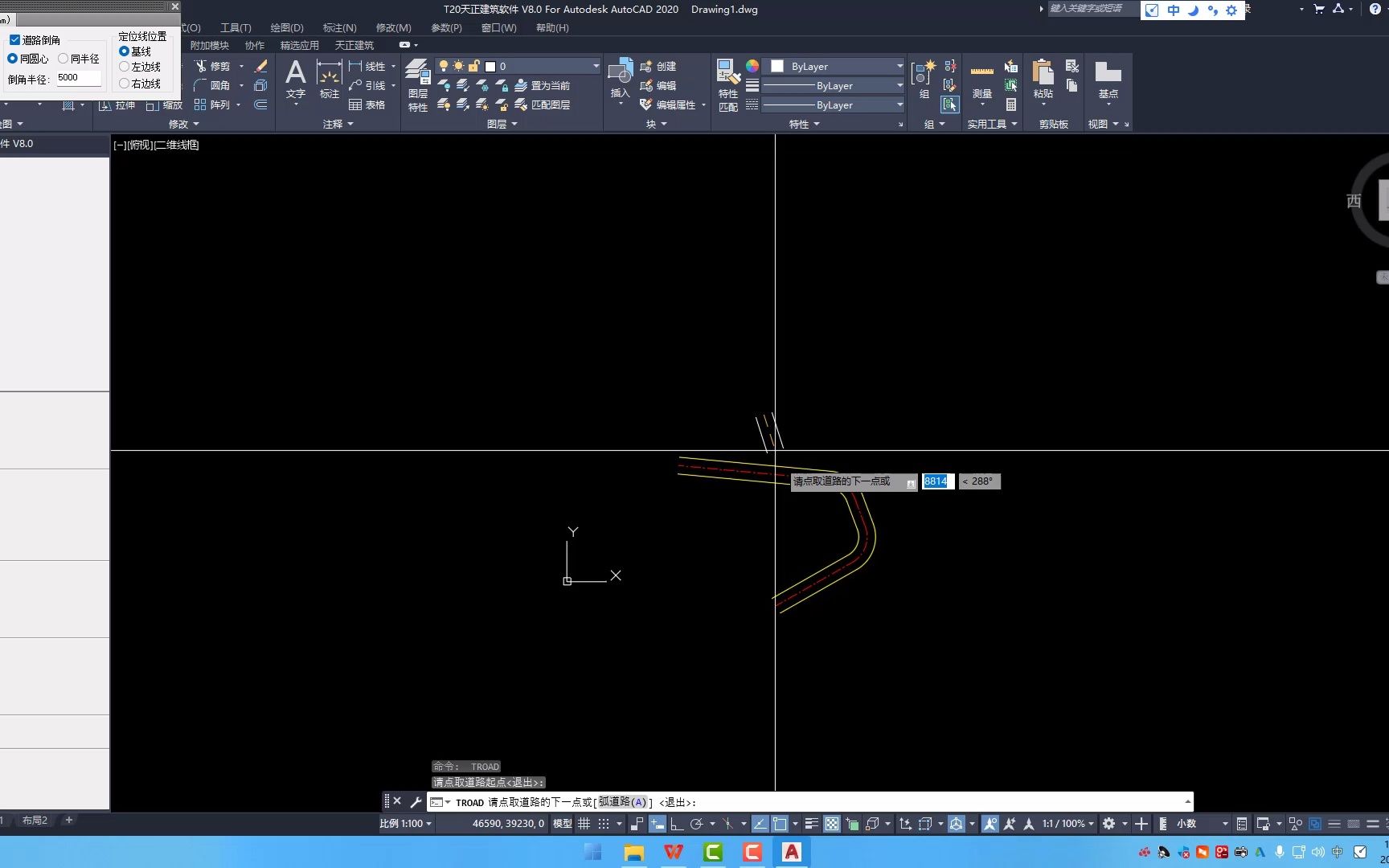The image size is (1389, 868).
Task: Click 置为当前 layer button
Action: pos(543,85)
